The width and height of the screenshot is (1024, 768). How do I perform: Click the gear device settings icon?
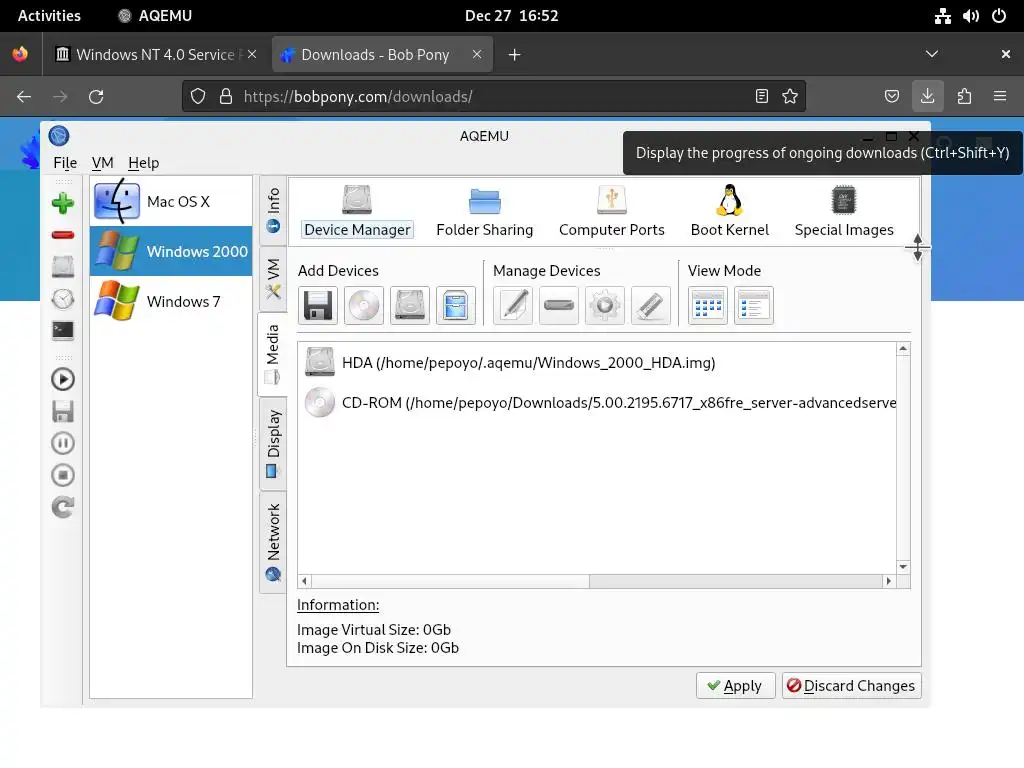point(605,305)
